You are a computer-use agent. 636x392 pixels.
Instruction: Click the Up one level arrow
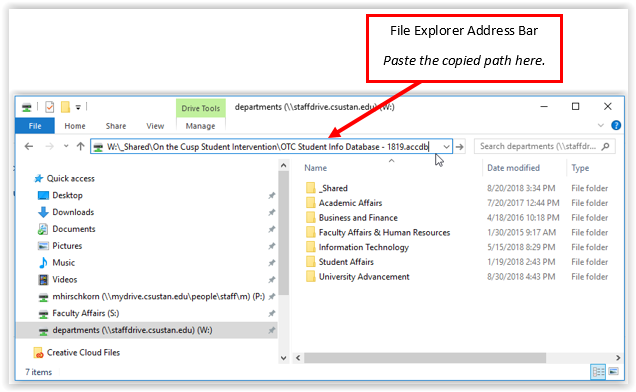(80, 146)
